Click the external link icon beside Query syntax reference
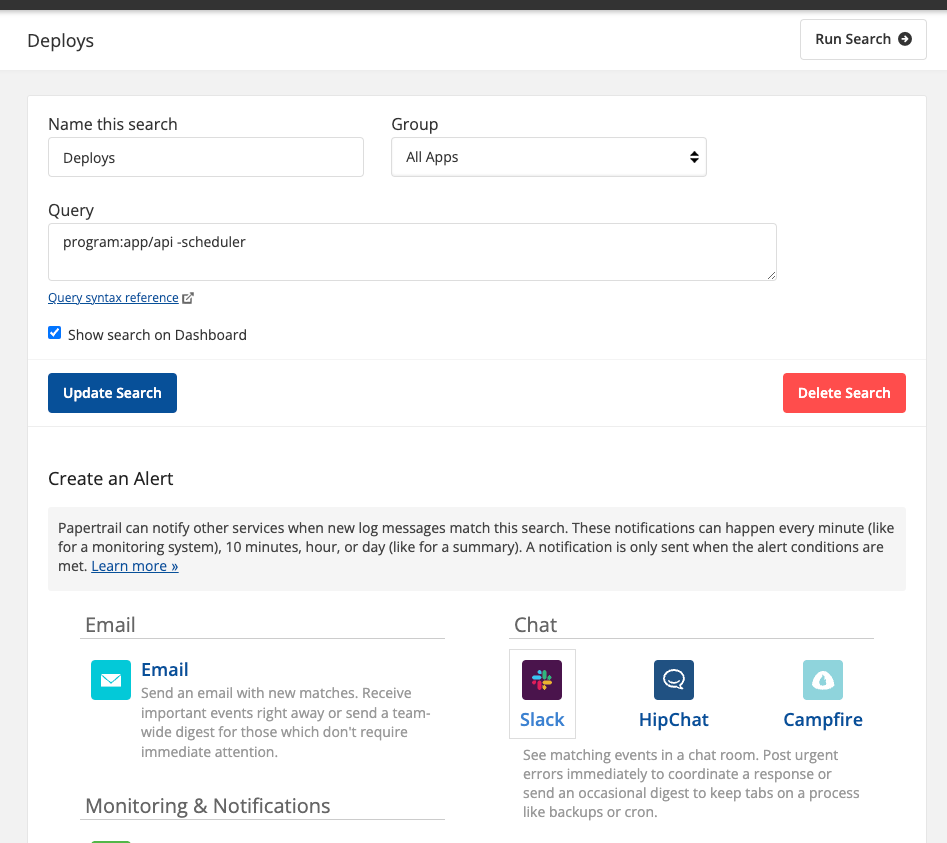 [x=188, y=298]
